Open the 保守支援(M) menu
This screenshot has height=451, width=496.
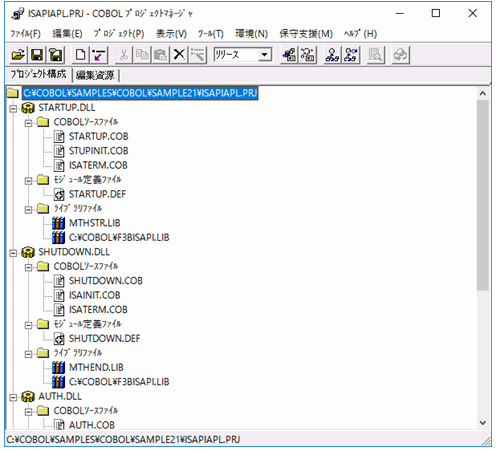(x=306, y=34)
